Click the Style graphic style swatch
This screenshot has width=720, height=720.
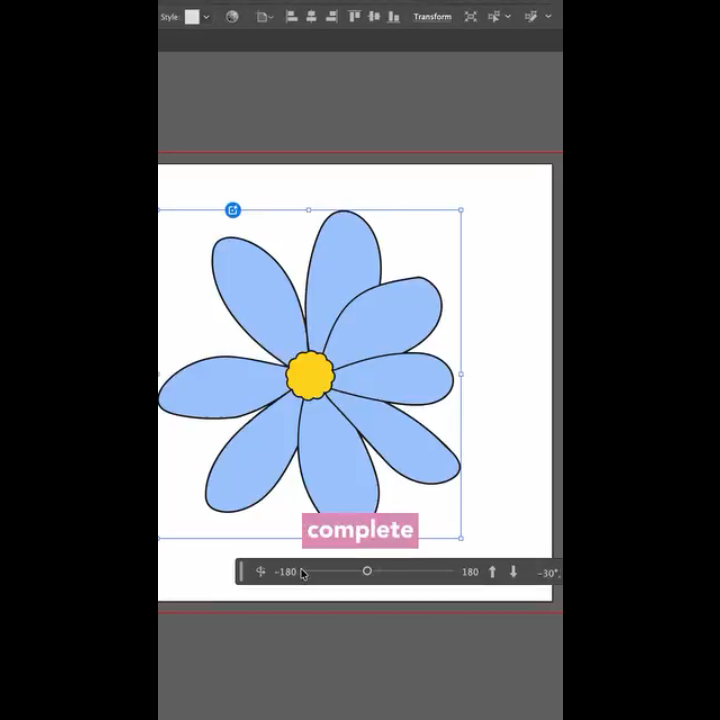click(192, 17)
